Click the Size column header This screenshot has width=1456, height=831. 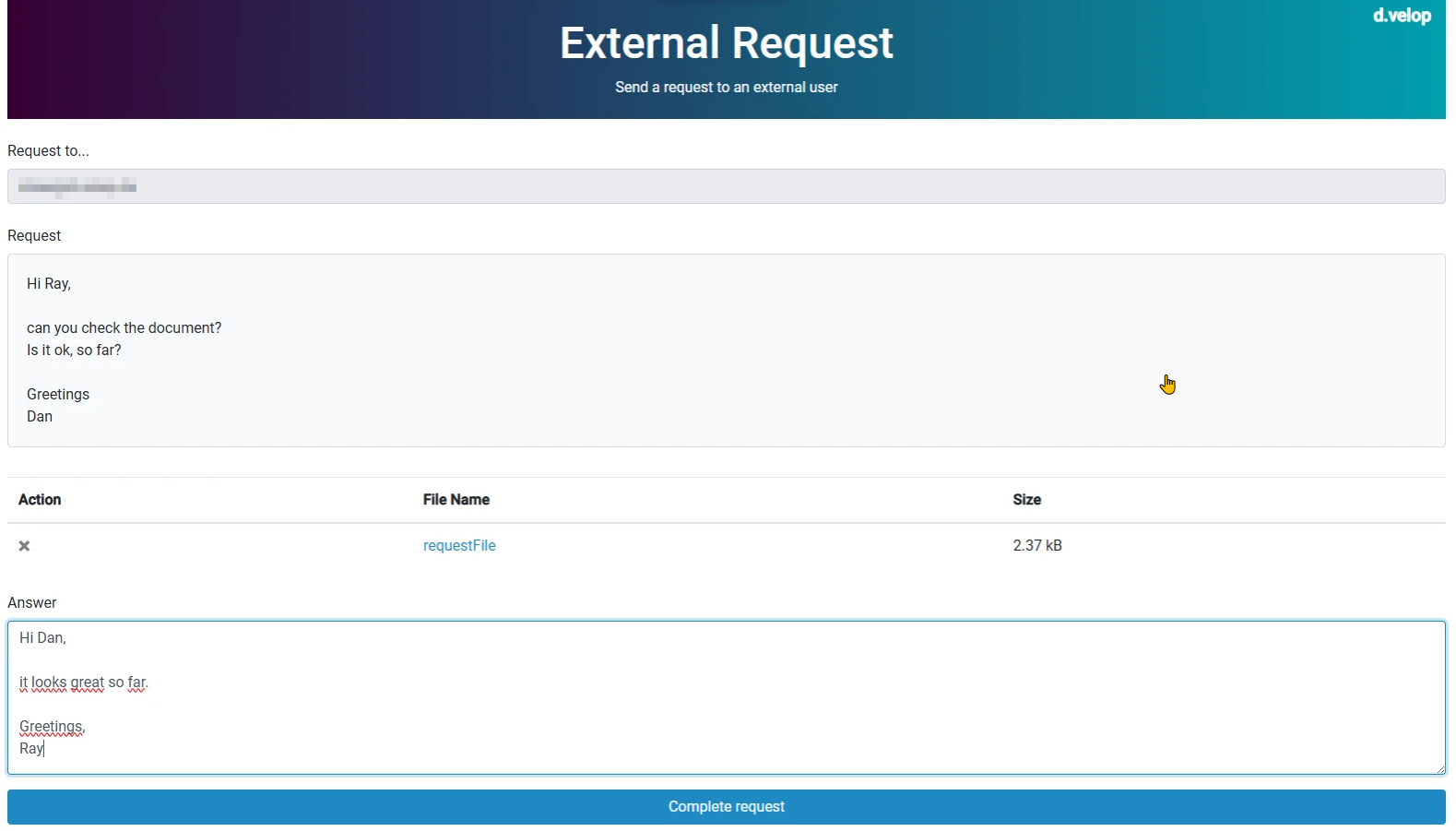point(1026,500)
